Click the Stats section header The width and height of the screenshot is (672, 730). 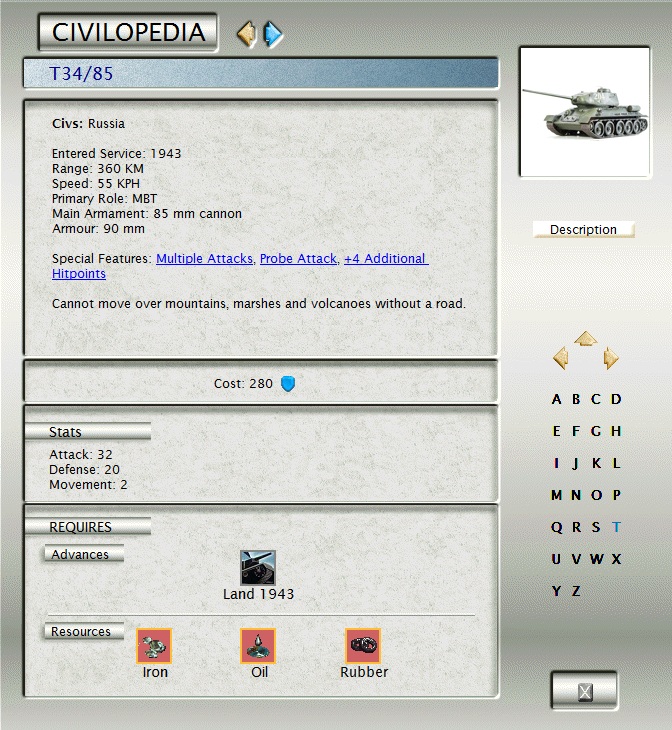(88, 432)
